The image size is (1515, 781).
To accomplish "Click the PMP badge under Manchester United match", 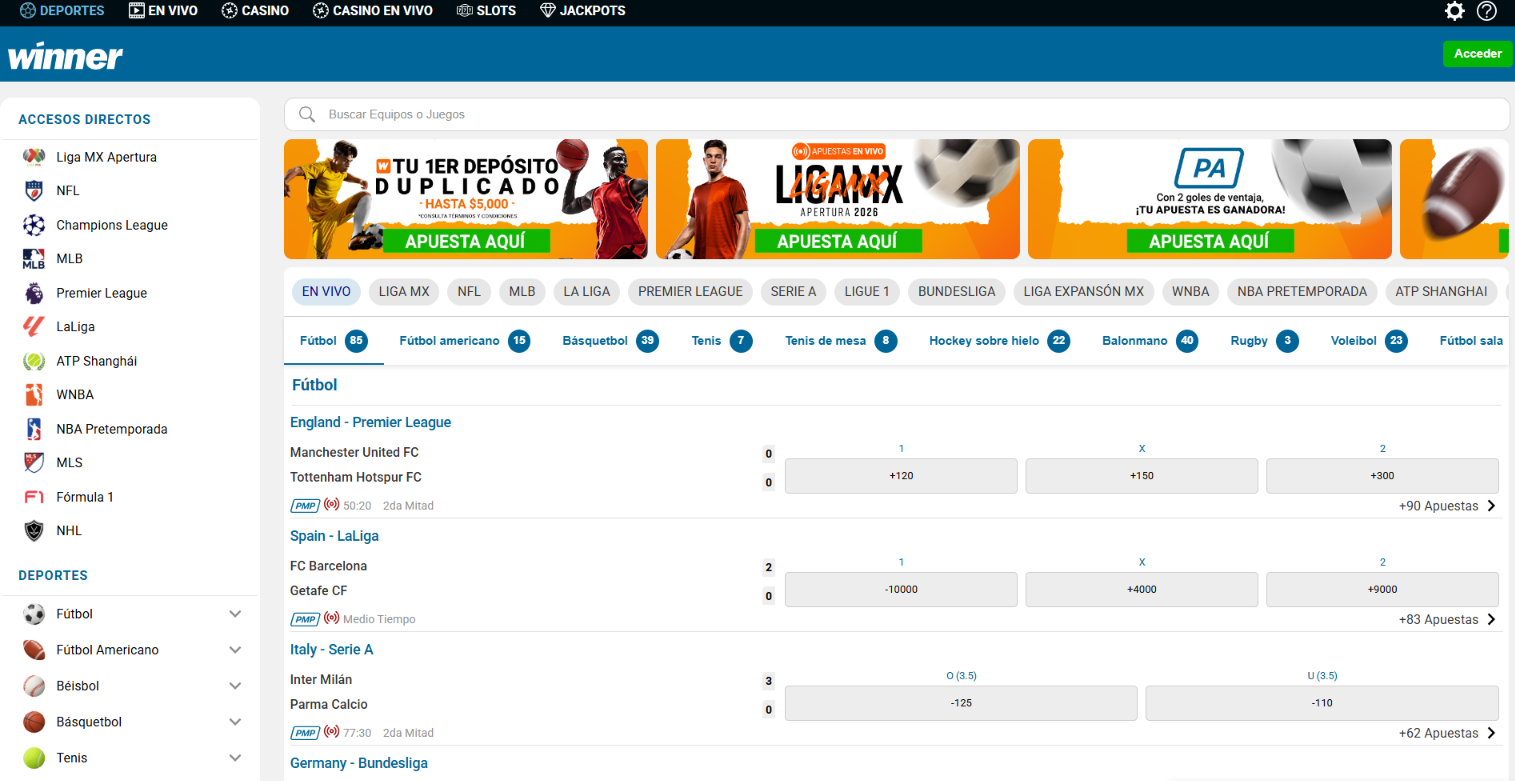I will [x=305, y=506].
